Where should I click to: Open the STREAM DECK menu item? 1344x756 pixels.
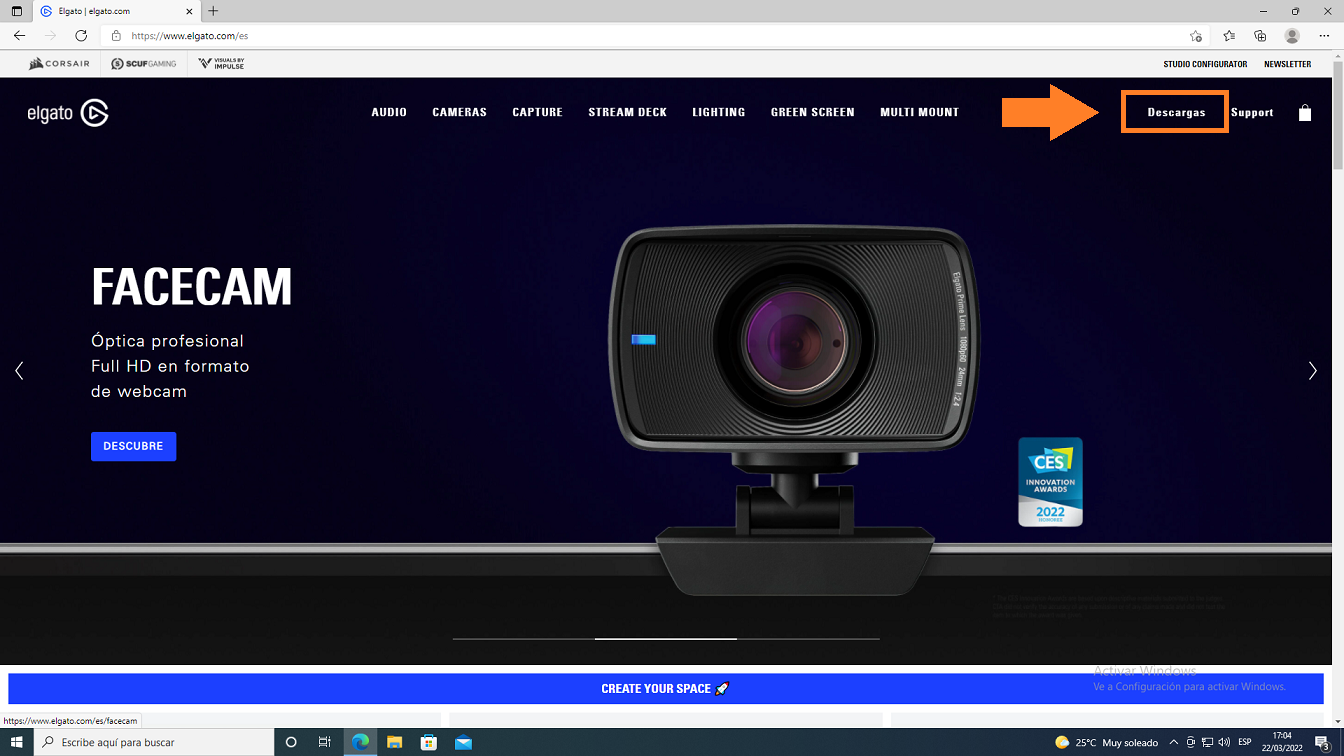(x=627, y=112)
